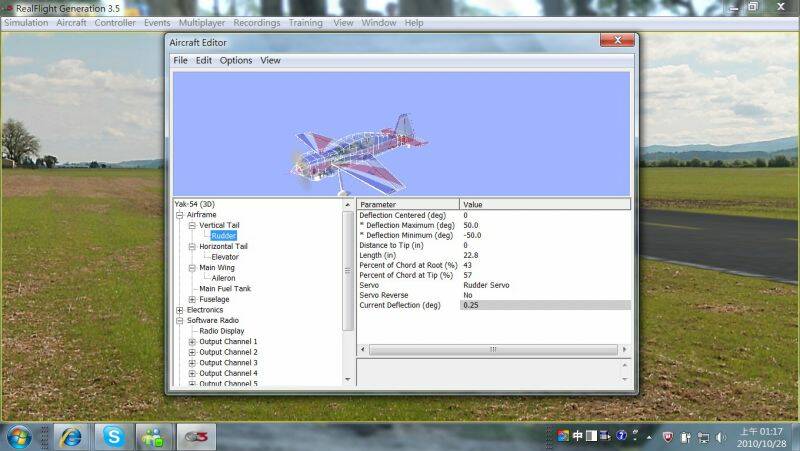Expand the Fuselage tree node
Image resolution: width=800 pixels, height=451 pixels.
pos(192,299)
